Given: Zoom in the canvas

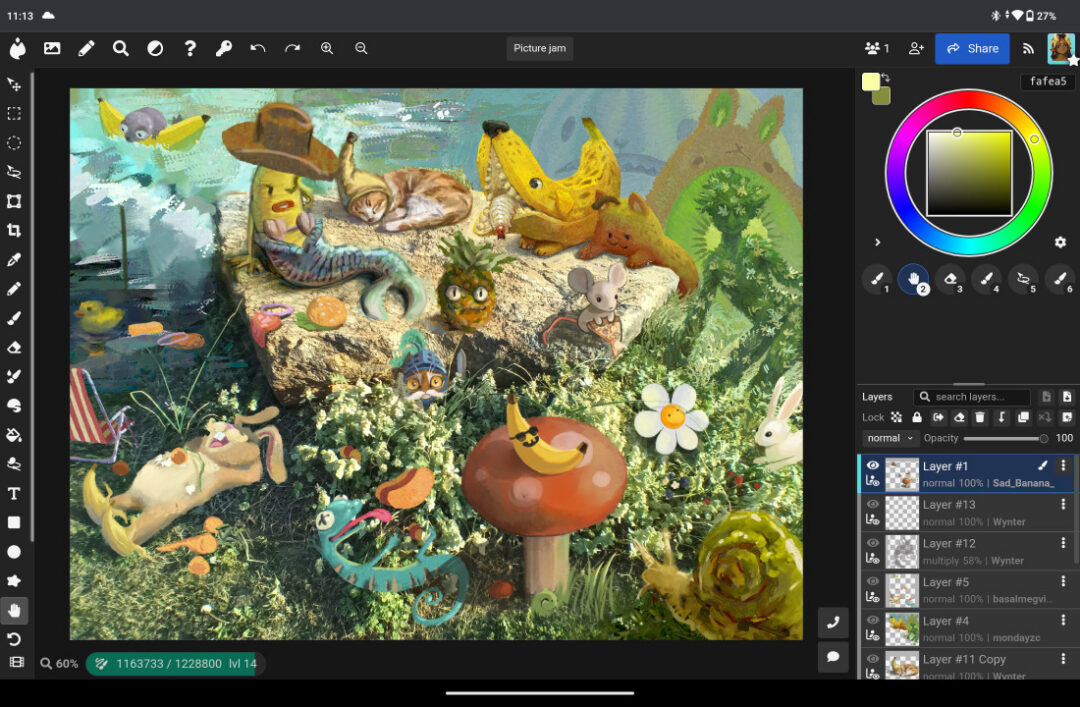Looking at the screenshot, I should (x=326, y=48).
